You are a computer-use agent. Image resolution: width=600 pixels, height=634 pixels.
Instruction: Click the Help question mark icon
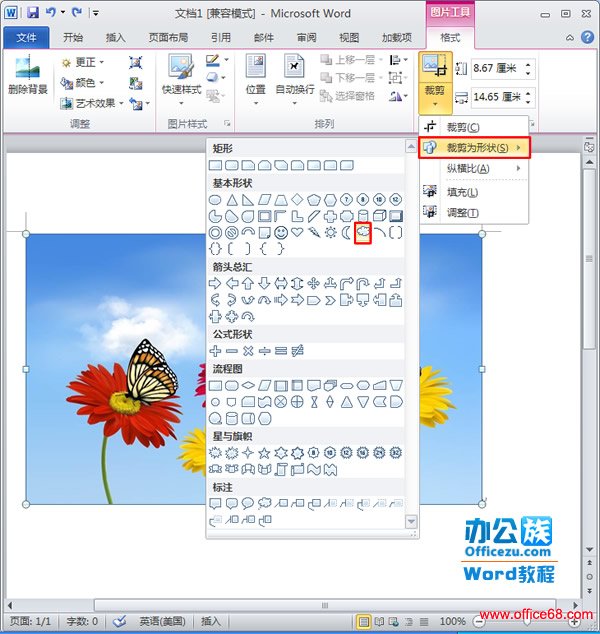[587, 37]
